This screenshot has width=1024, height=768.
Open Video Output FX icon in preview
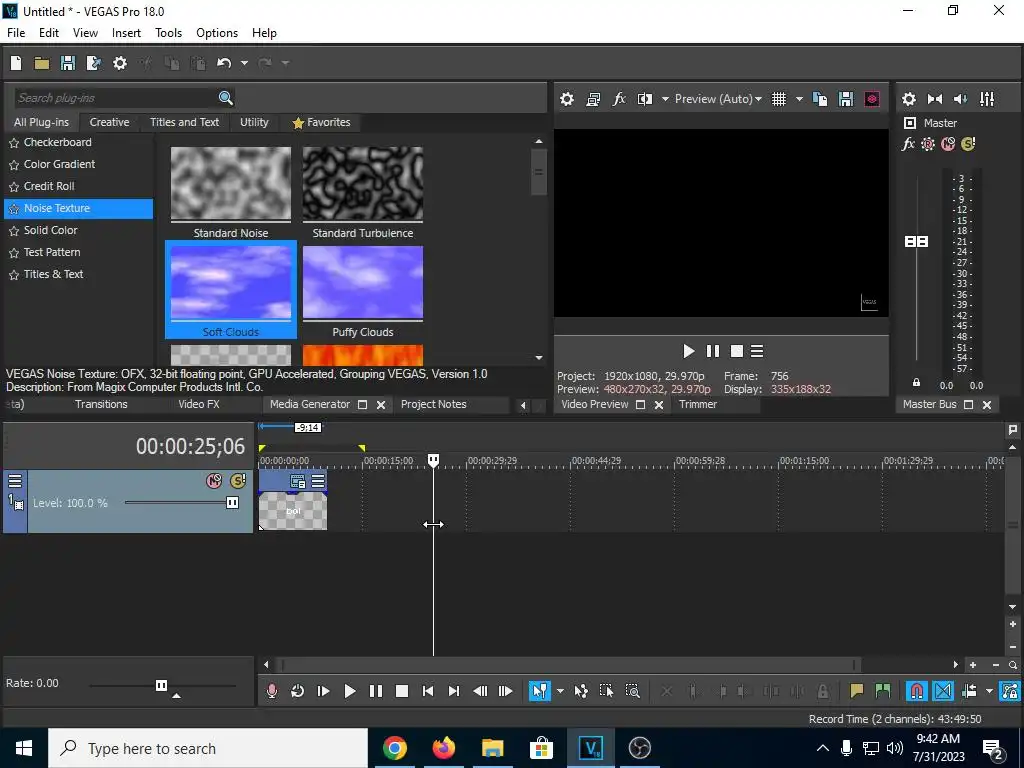tap(619, 99)
